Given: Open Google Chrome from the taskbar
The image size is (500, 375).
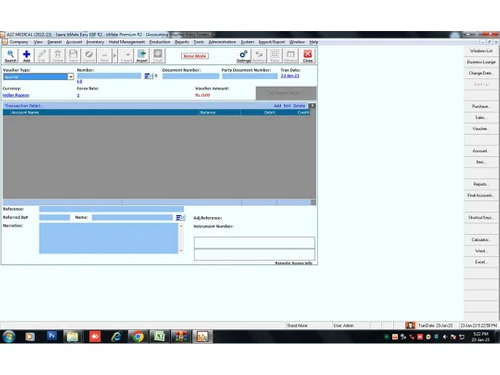Looking at the screenshot, I should [138, 337].
